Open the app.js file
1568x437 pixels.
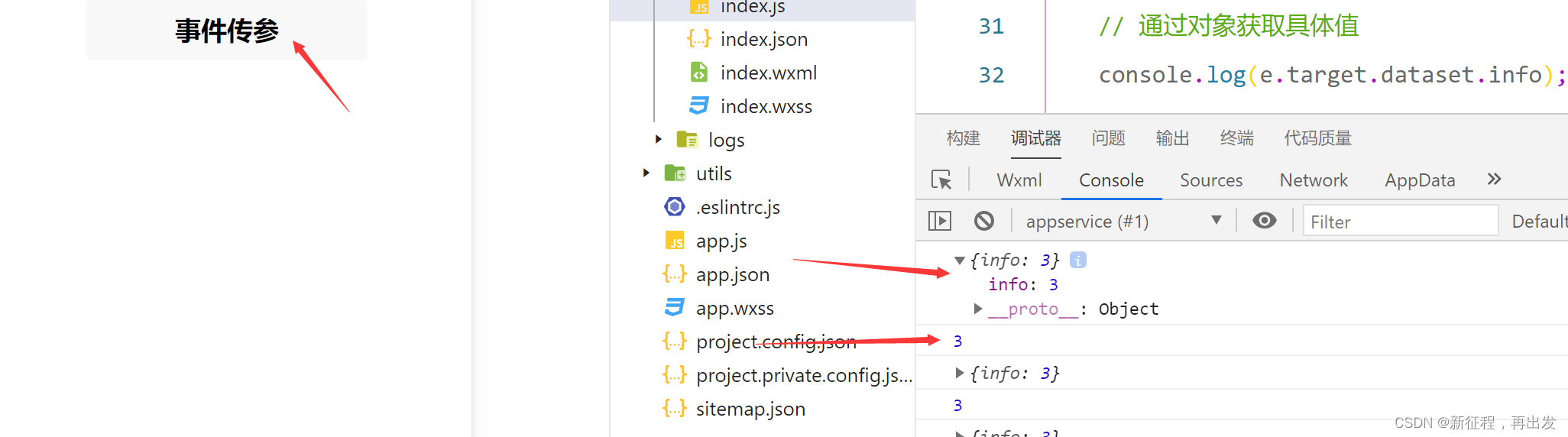point(721,241)
